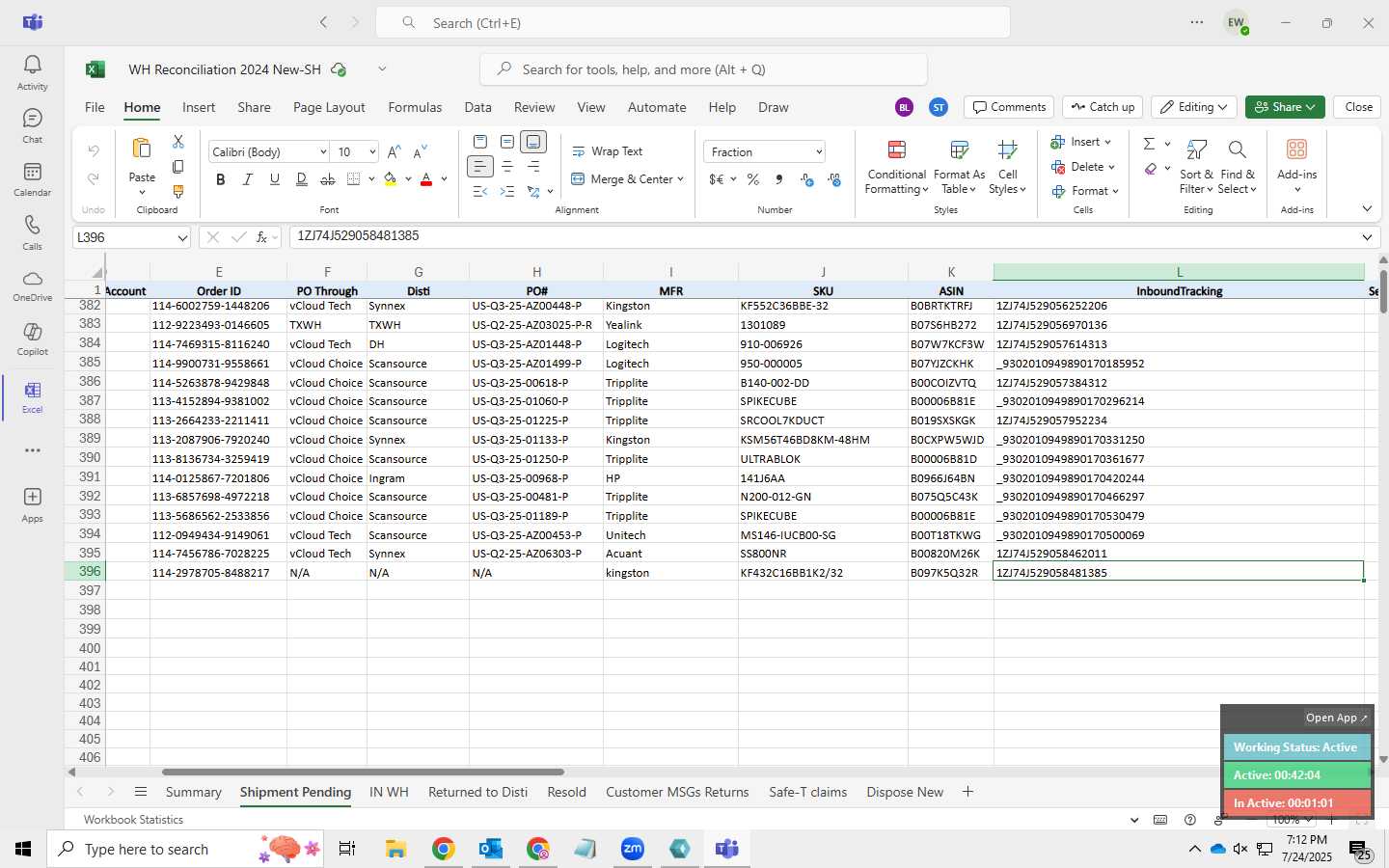Increase indent in the cell
This screenshot has height=868, width=1389.
(506, 192)
